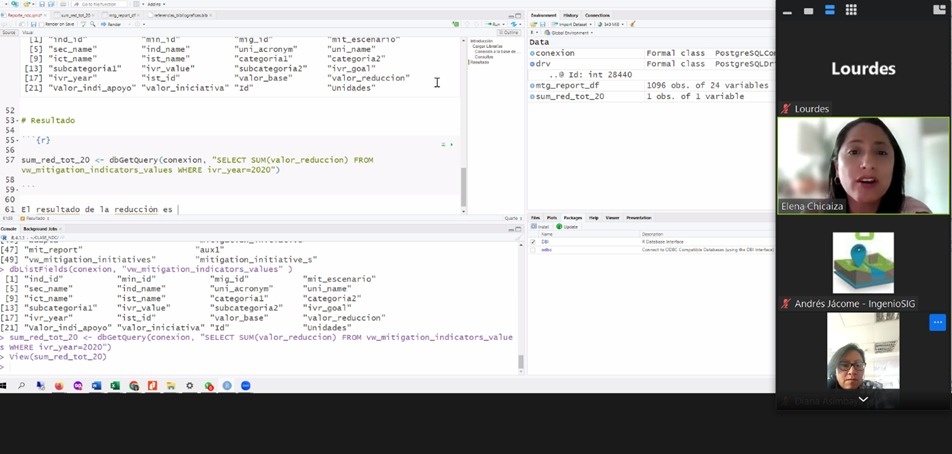This screenshot has height=454, width=952.
Task: Collapse the drv object
Action: 532,64
